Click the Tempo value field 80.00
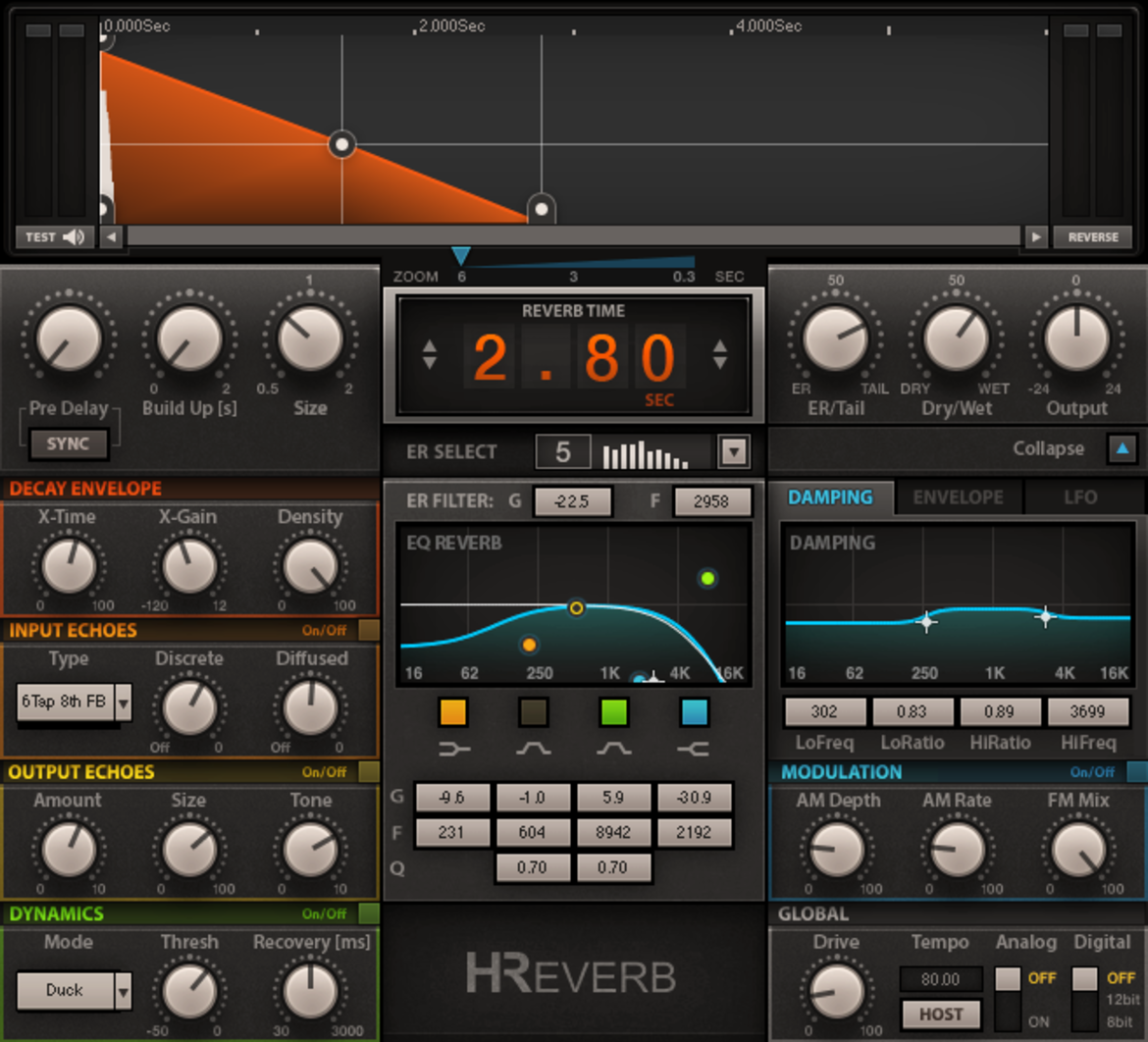This screenshot has height=1042, width=1148. pyautogui.click(x=941, y=979)
